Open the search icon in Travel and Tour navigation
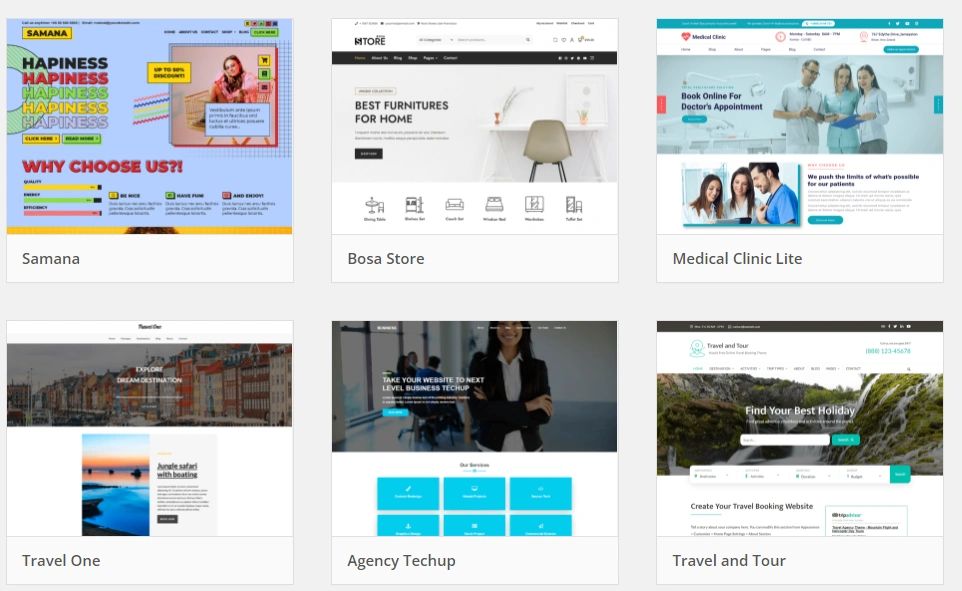The height and width of the screenshot is (591, 962). [x=909, y=368]
